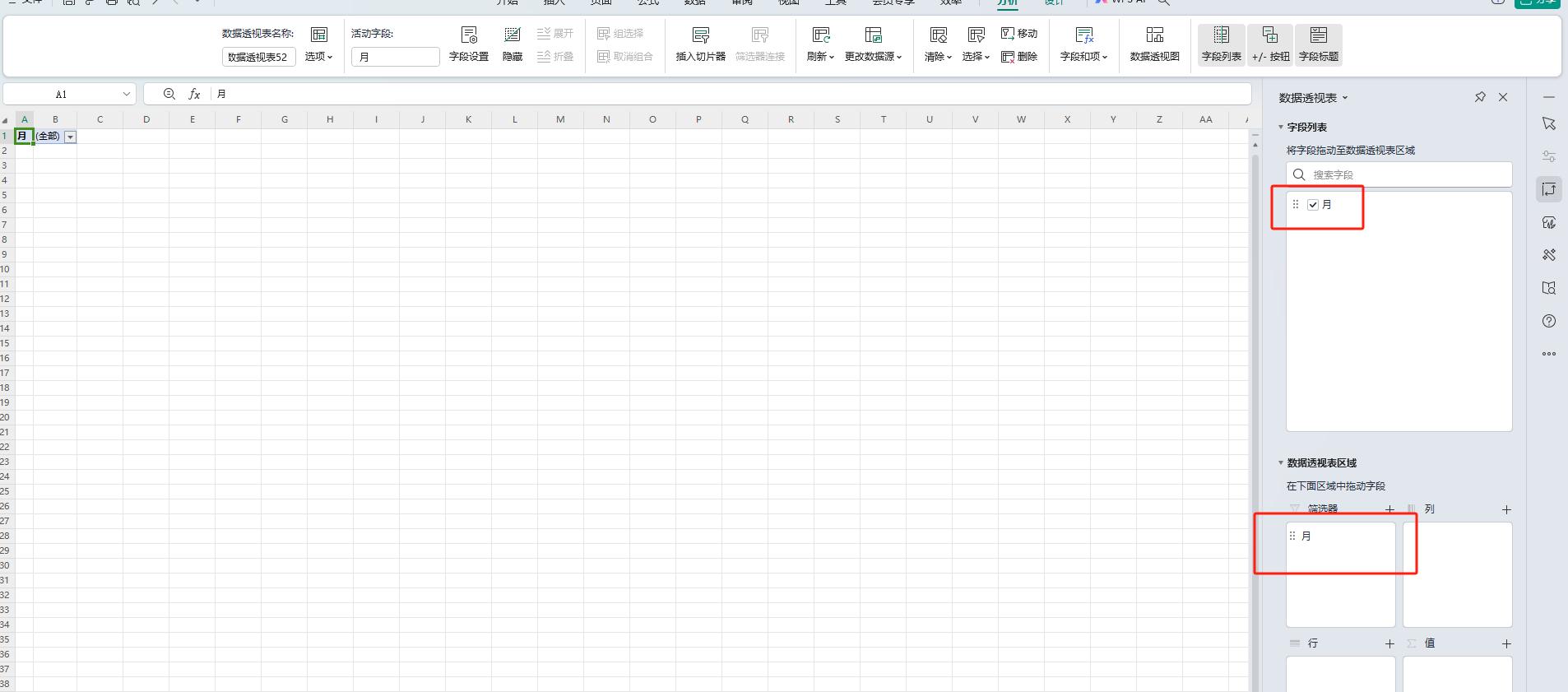This screenshot has height=692, width=1568.
Task: Open the (全部) filter dropdown in cell B1
Action: (71, 137)
